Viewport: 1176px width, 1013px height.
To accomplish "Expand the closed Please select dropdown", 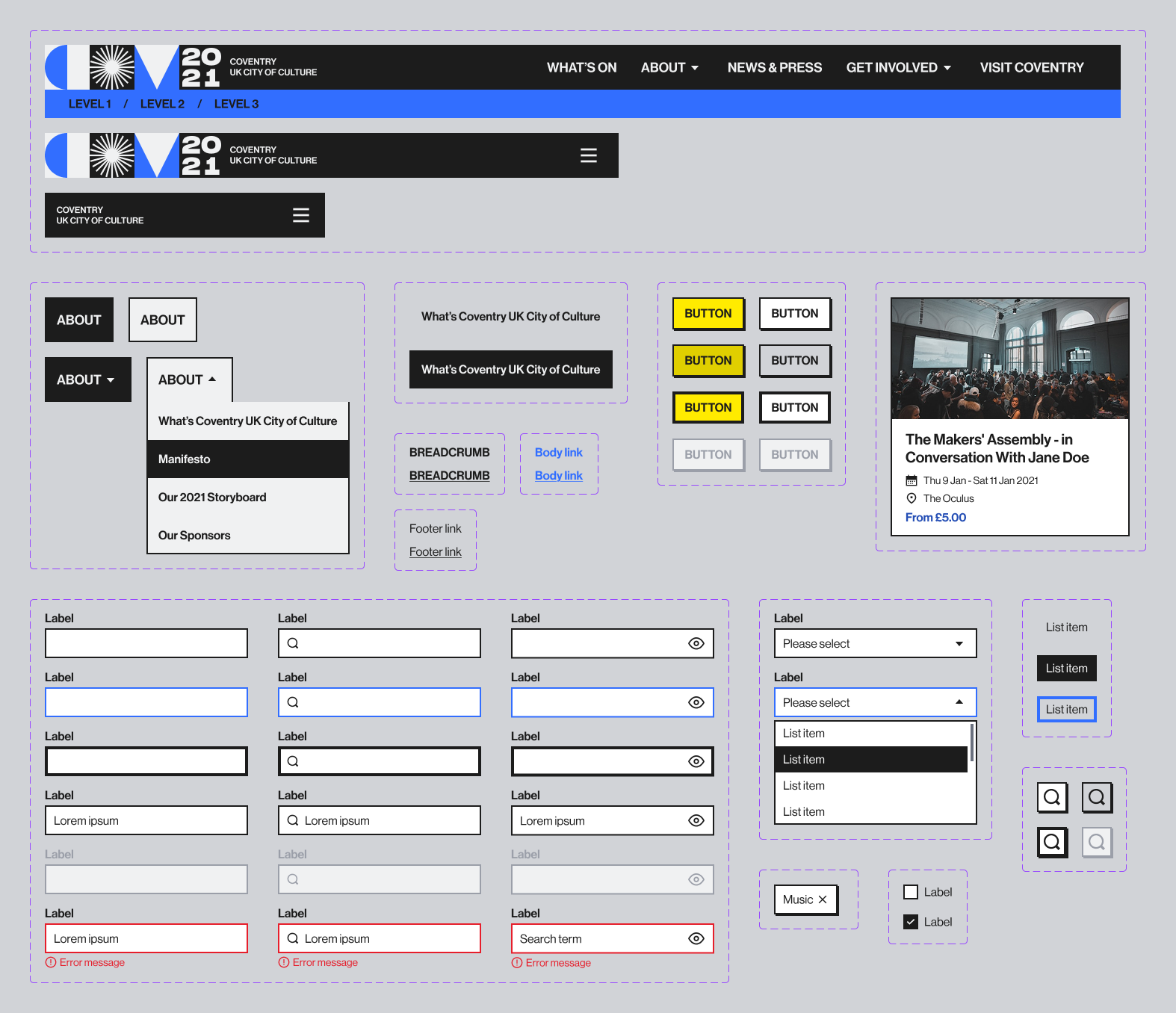I will 875,643.
